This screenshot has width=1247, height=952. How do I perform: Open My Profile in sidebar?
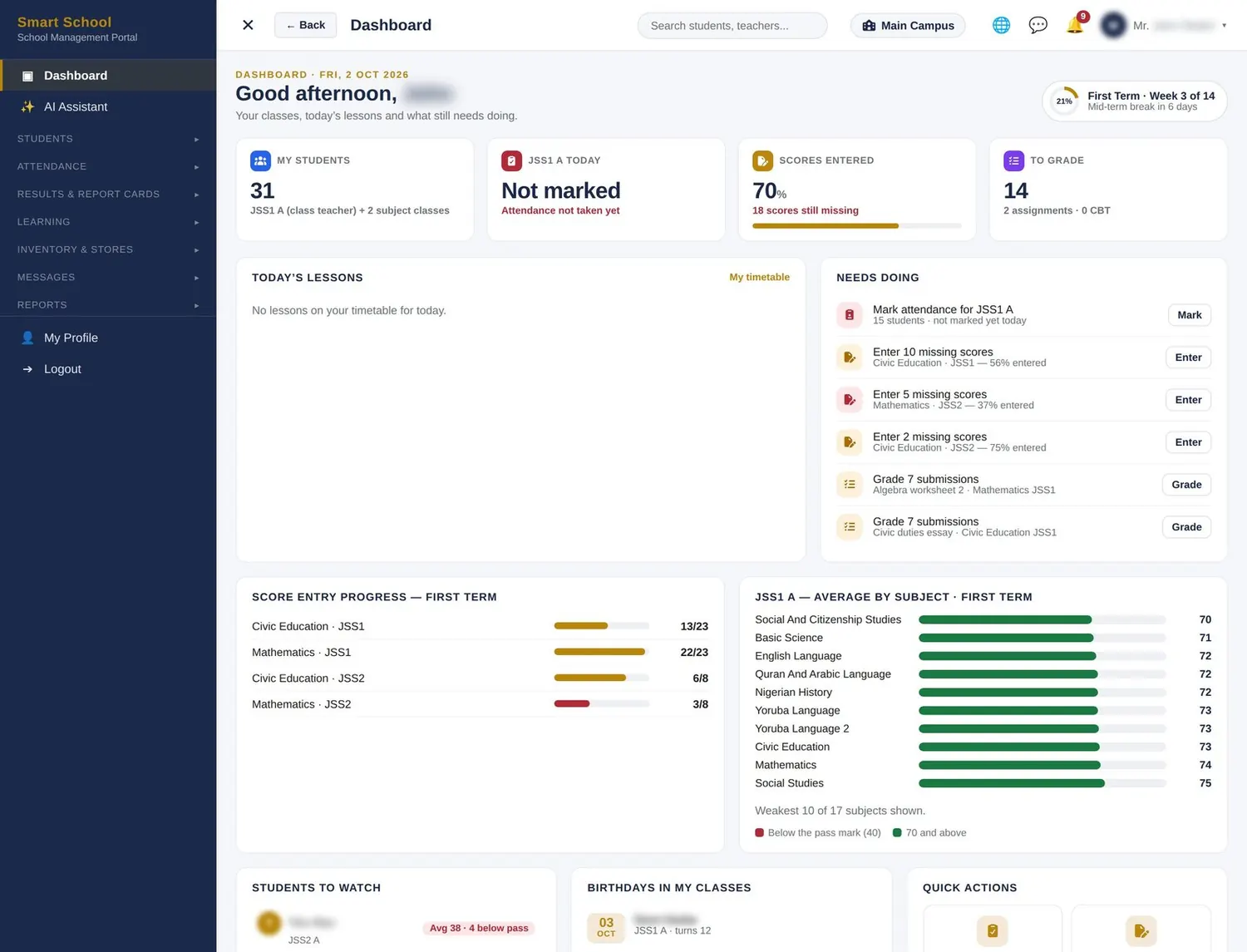[x=108, y=338]
